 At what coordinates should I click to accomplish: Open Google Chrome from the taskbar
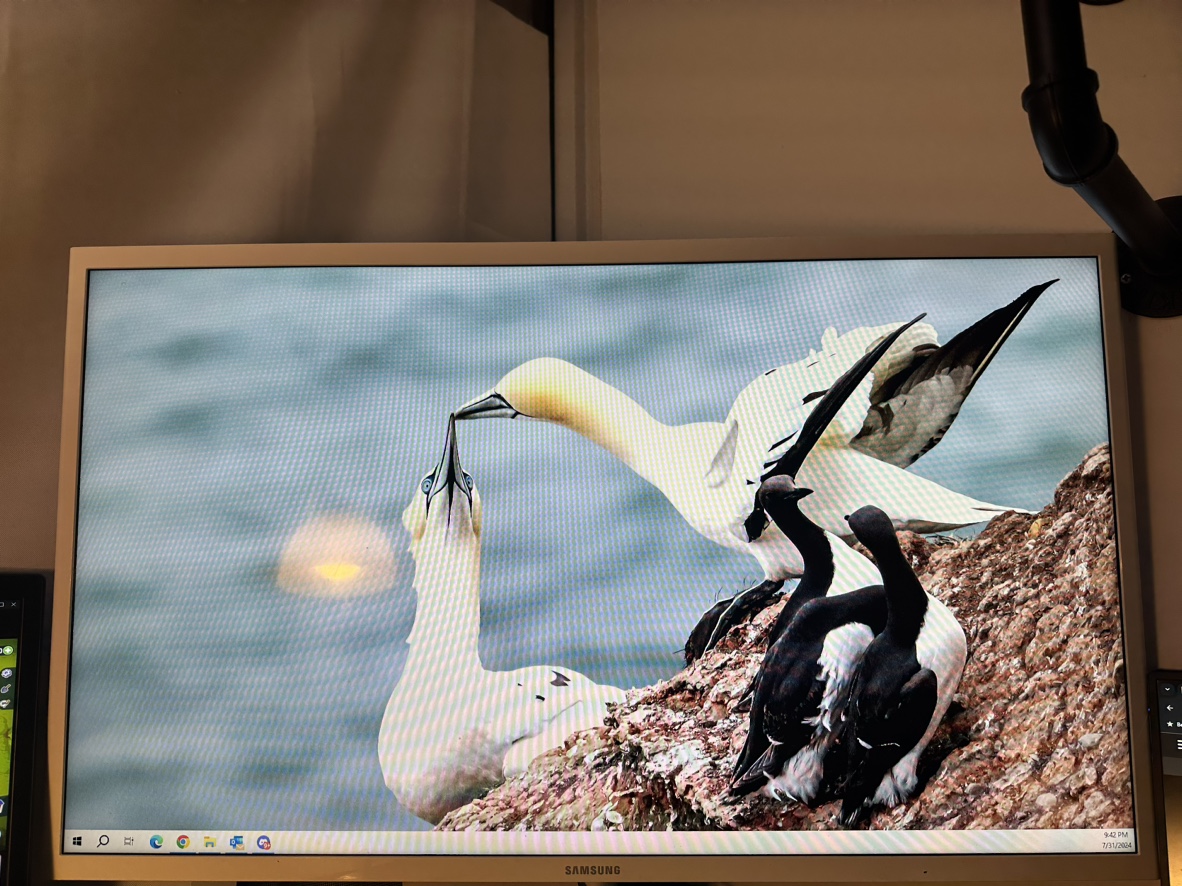(x=182, y=842)
